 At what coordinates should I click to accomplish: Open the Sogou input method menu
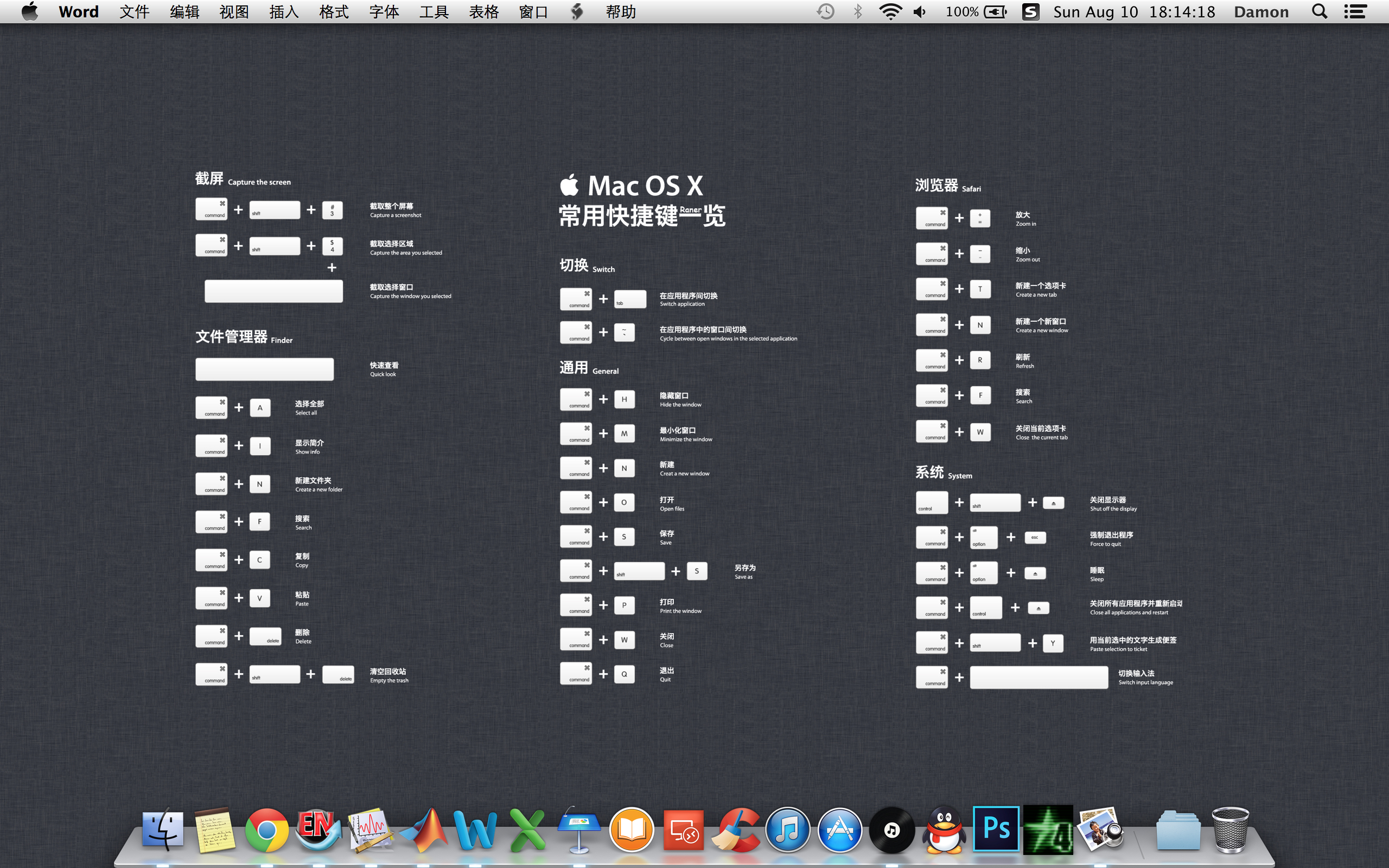click(1031, 11)
